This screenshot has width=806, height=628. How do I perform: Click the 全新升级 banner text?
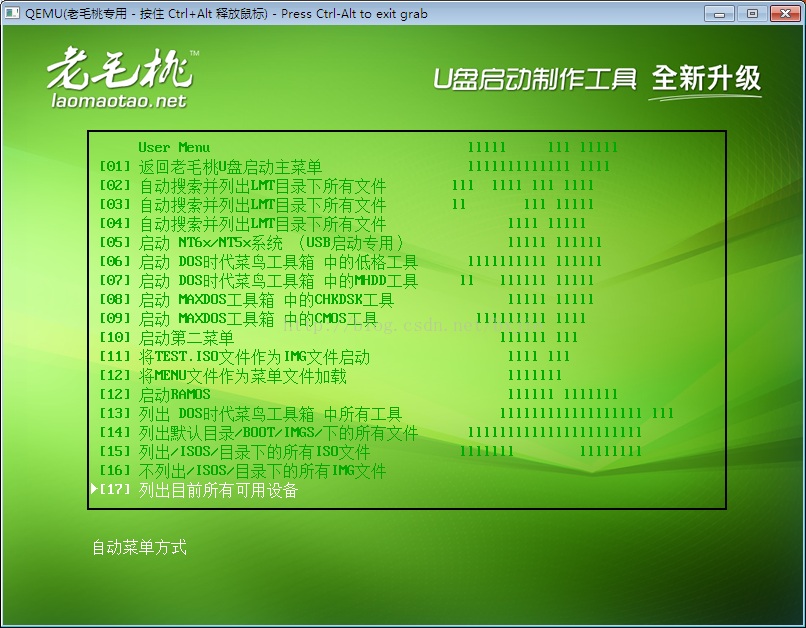[x=706, y=79]
